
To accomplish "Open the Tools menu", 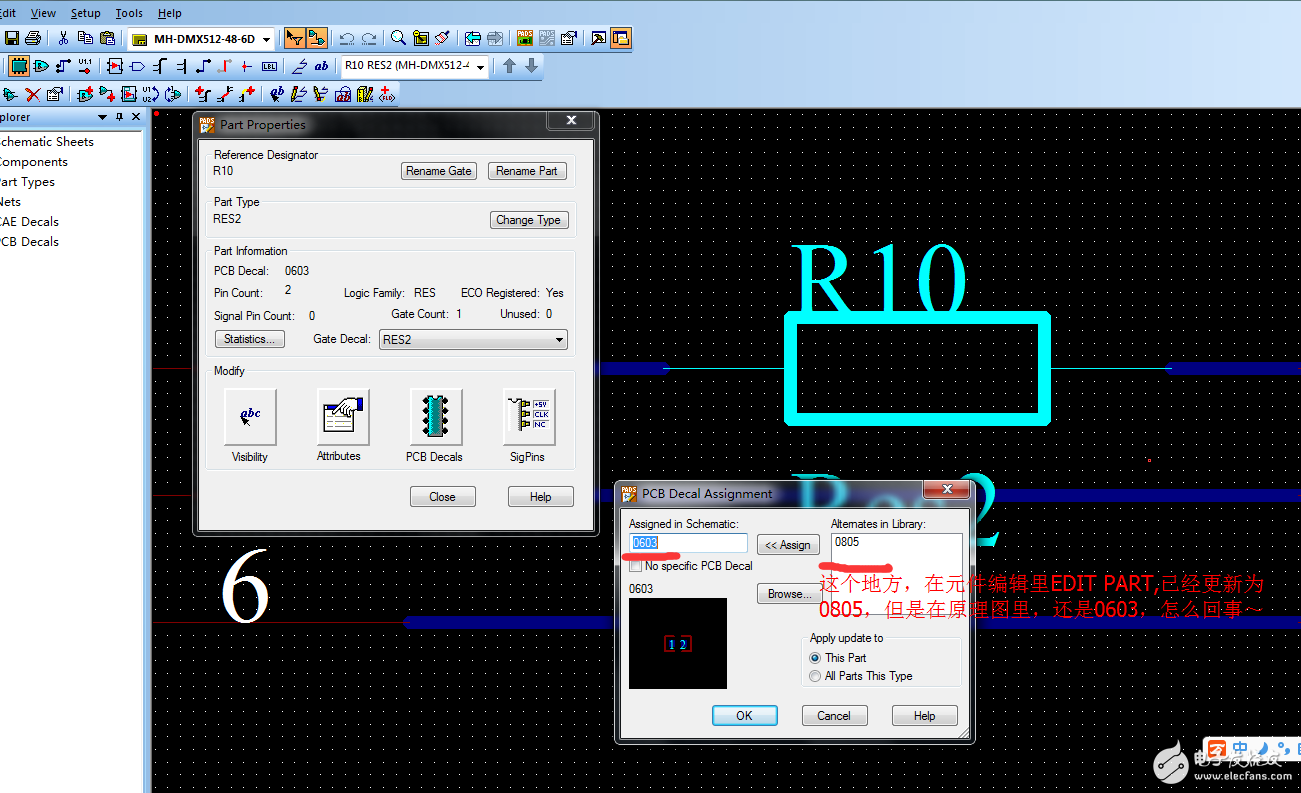I will click(x=129, y=13).
